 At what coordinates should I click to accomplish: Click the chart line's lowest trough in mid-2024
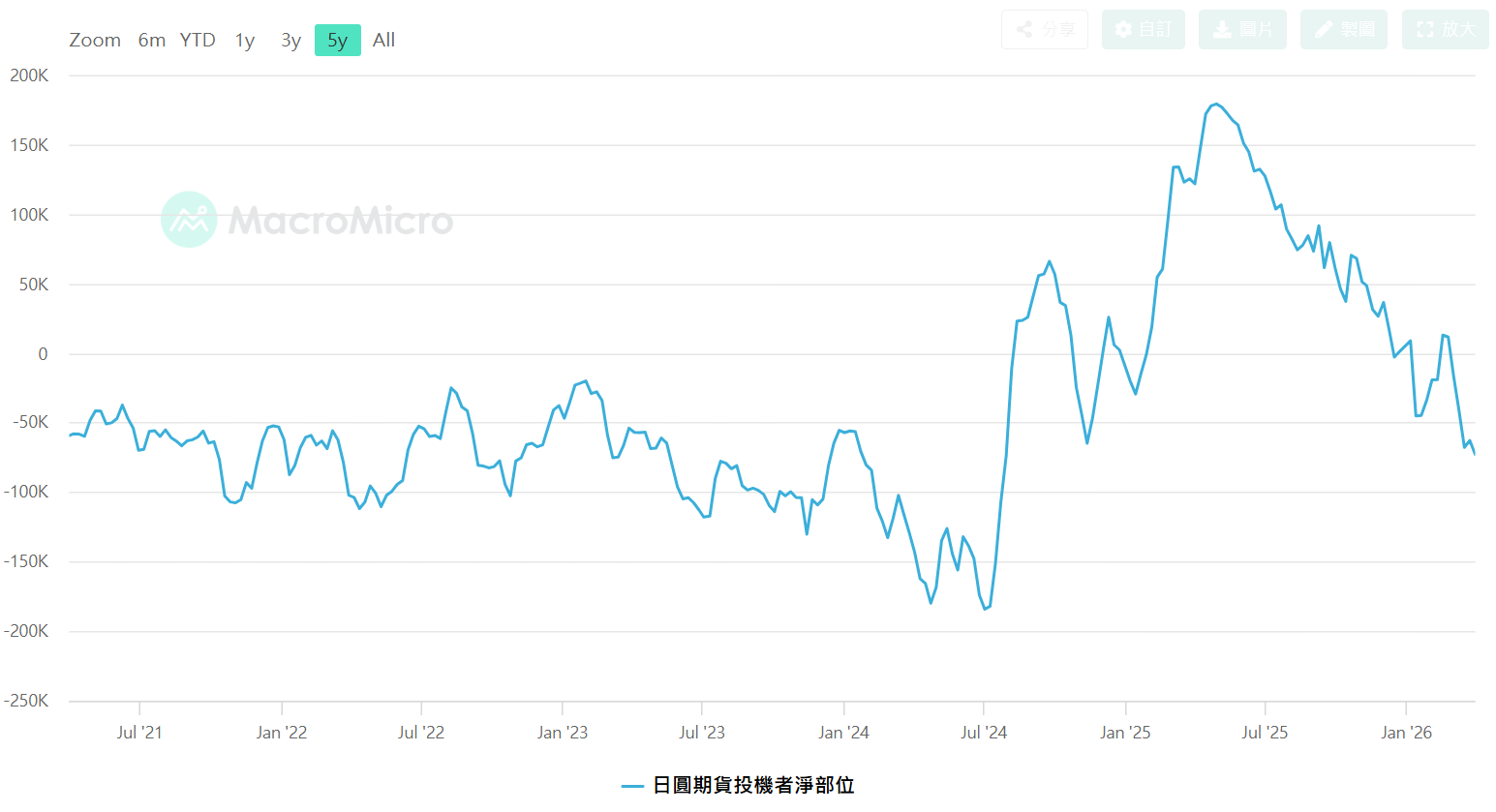click(986, 609)
